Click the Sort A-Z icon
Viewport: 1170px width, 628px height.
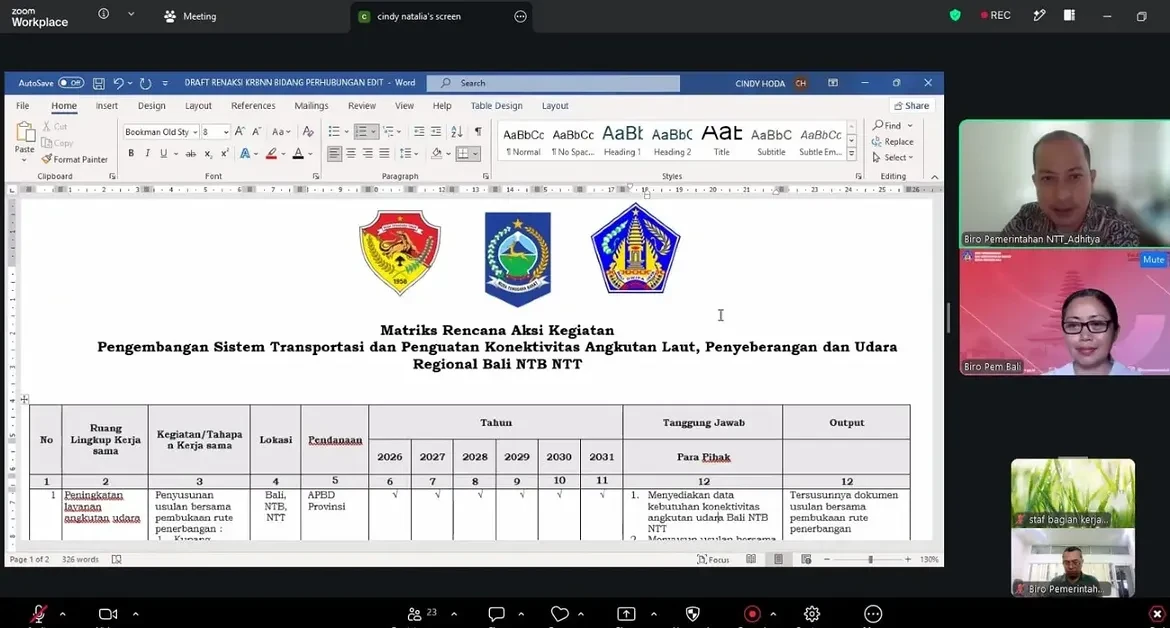(457, 131)
